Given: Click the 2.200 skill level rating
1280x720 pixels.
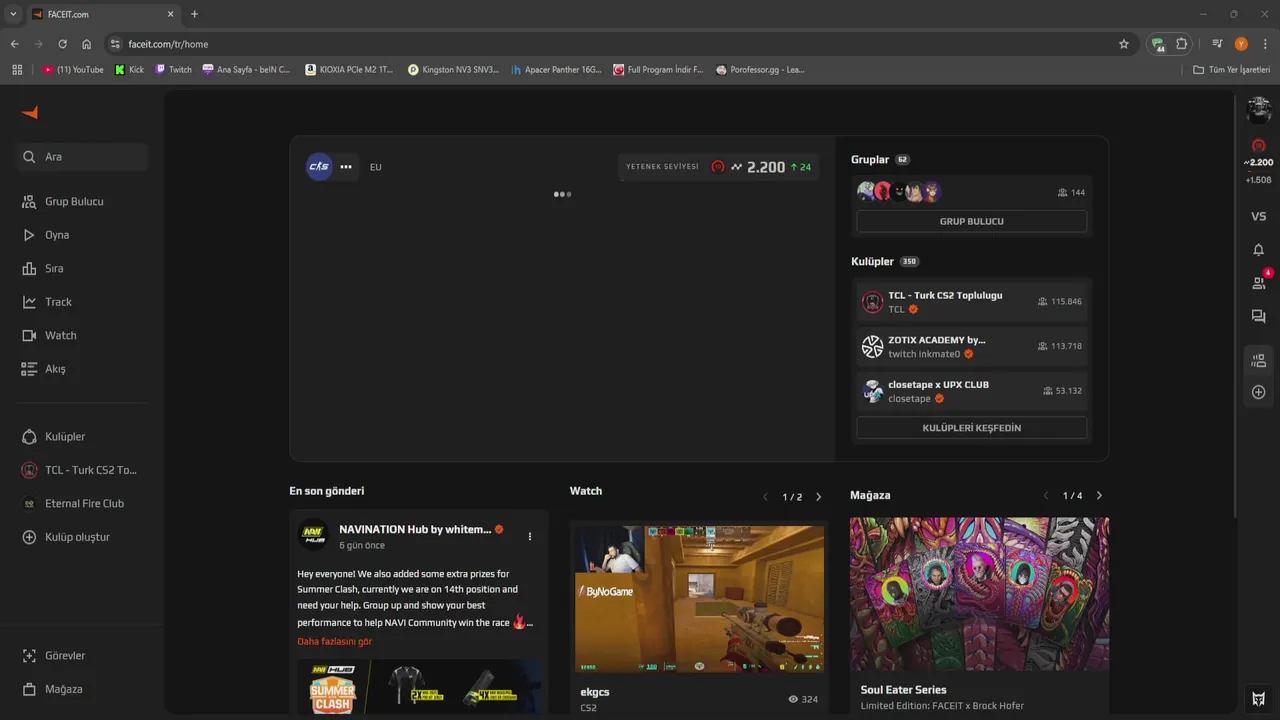Looking at the screenshot, I should click(766, 167).
